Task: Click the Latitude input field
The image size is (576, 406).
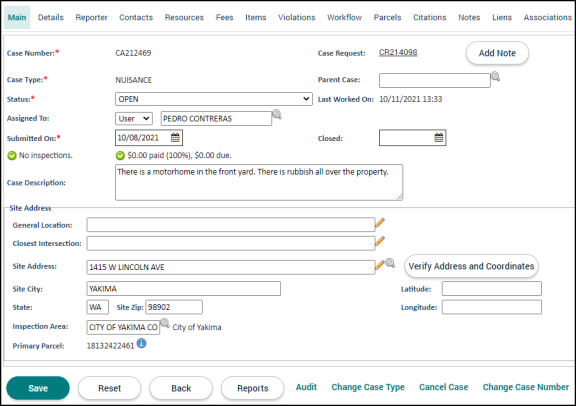Action: pos(492,289)
